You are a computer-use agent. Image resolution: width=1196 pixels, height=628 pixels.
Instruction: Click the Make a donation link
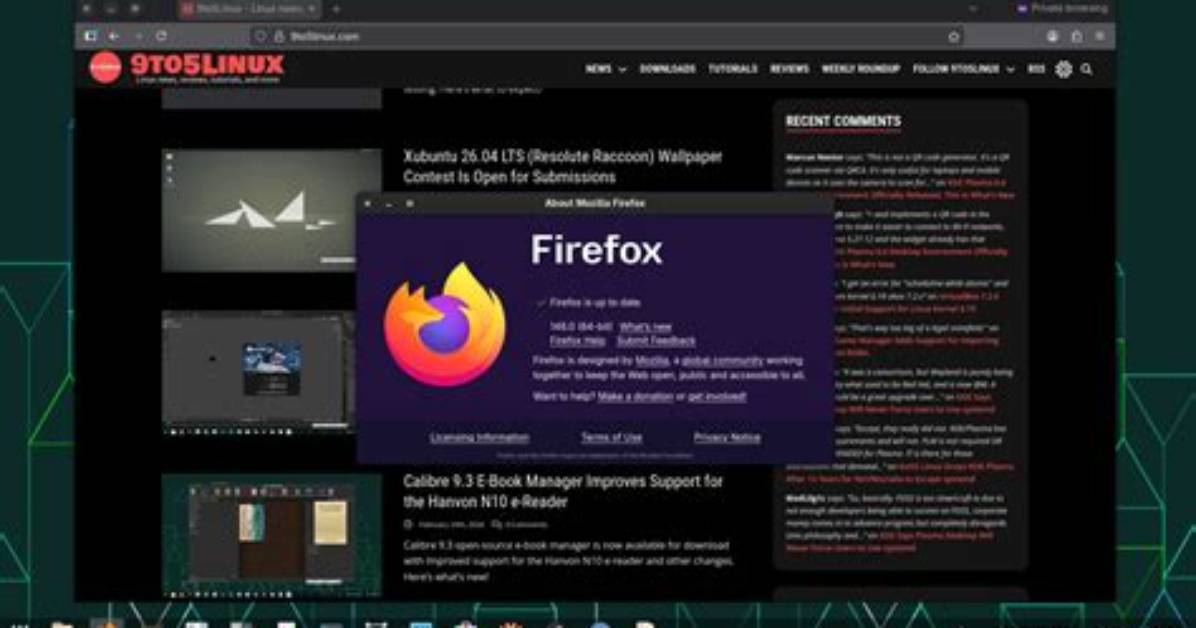coord(635,397)
